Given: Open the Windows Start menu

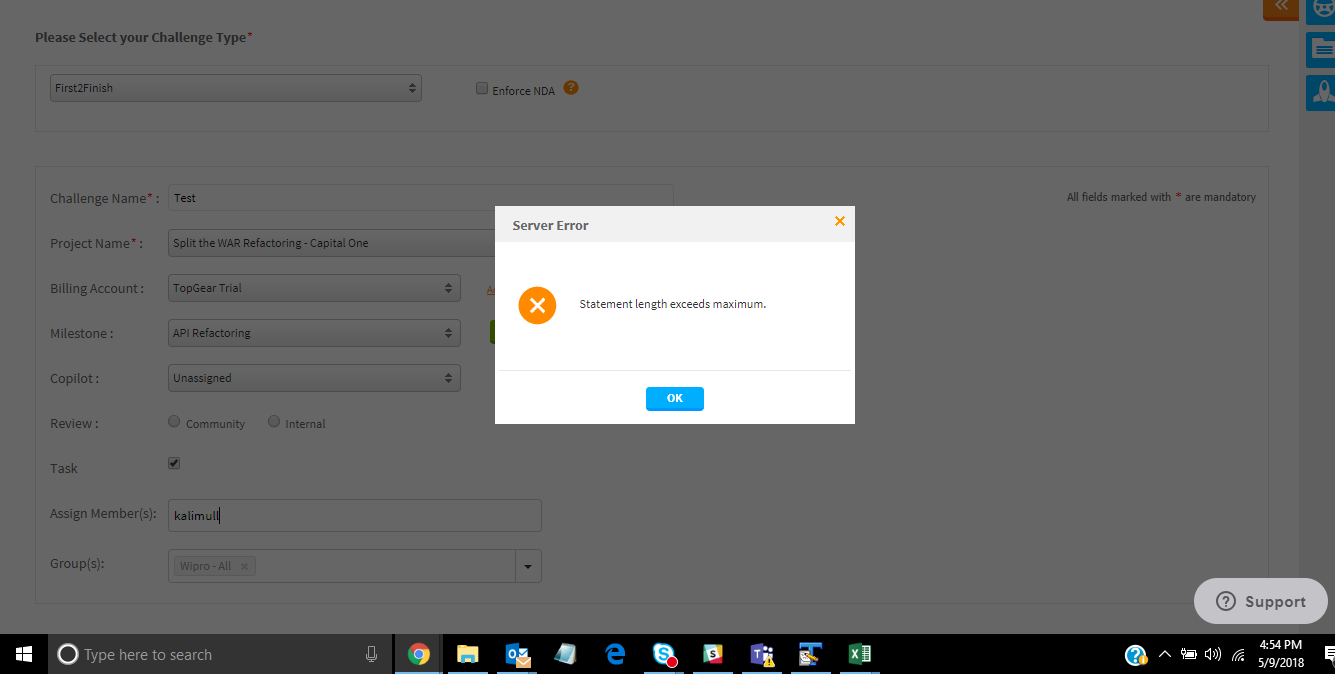Looking at the screenshot, I should click(24, 654).
